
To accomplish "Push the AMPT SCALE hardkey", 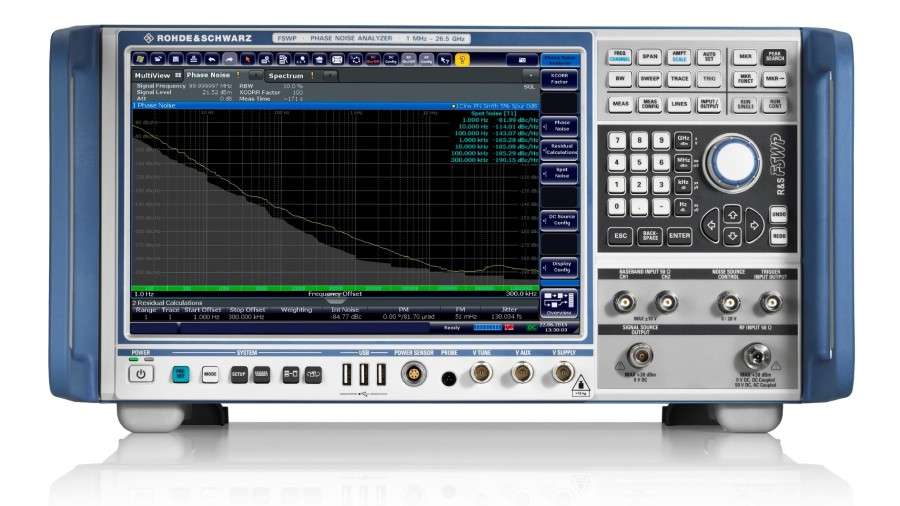I will point(679,57).
